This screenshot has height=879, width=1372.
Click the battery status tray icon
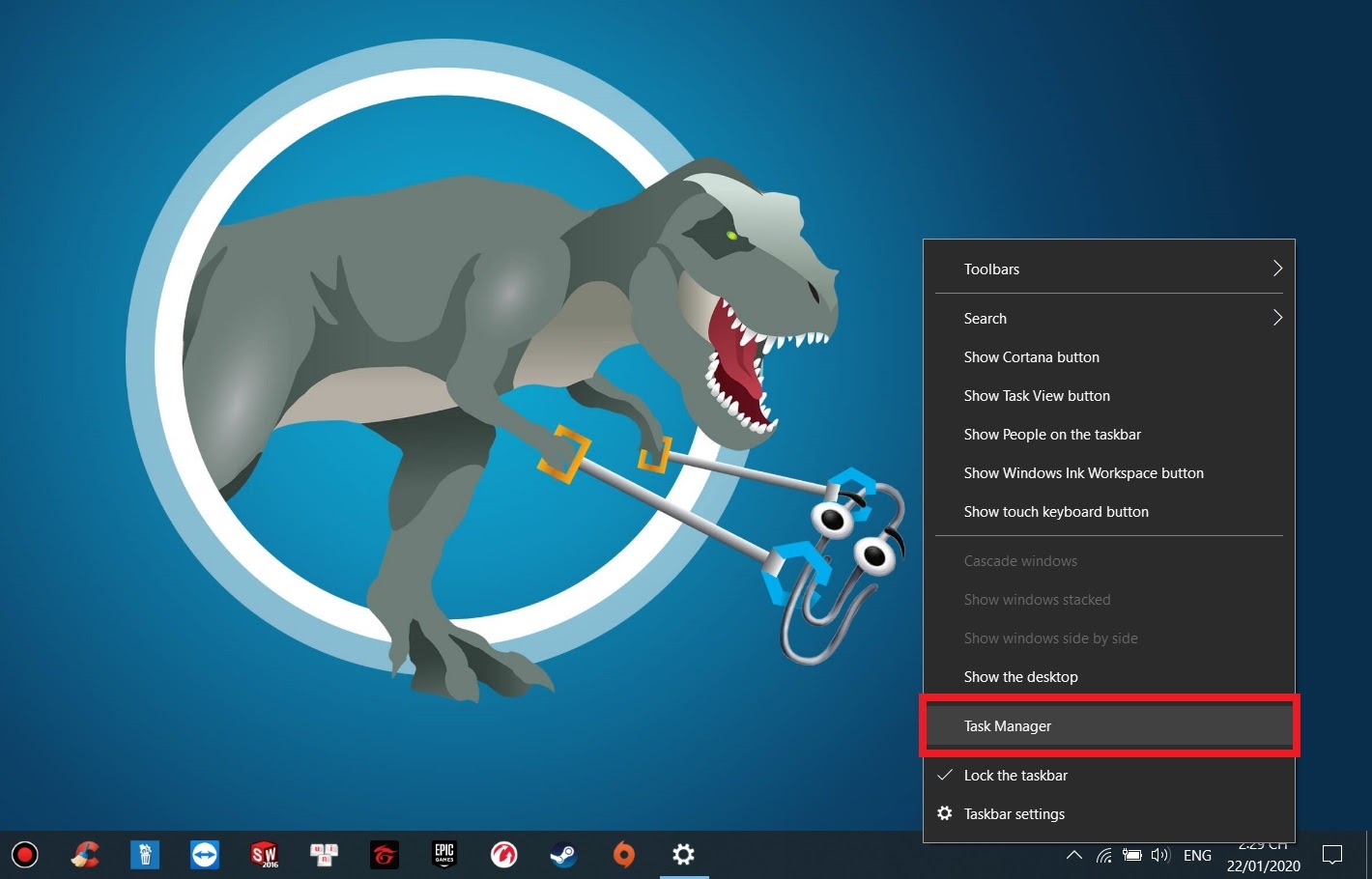point(1132,856)
